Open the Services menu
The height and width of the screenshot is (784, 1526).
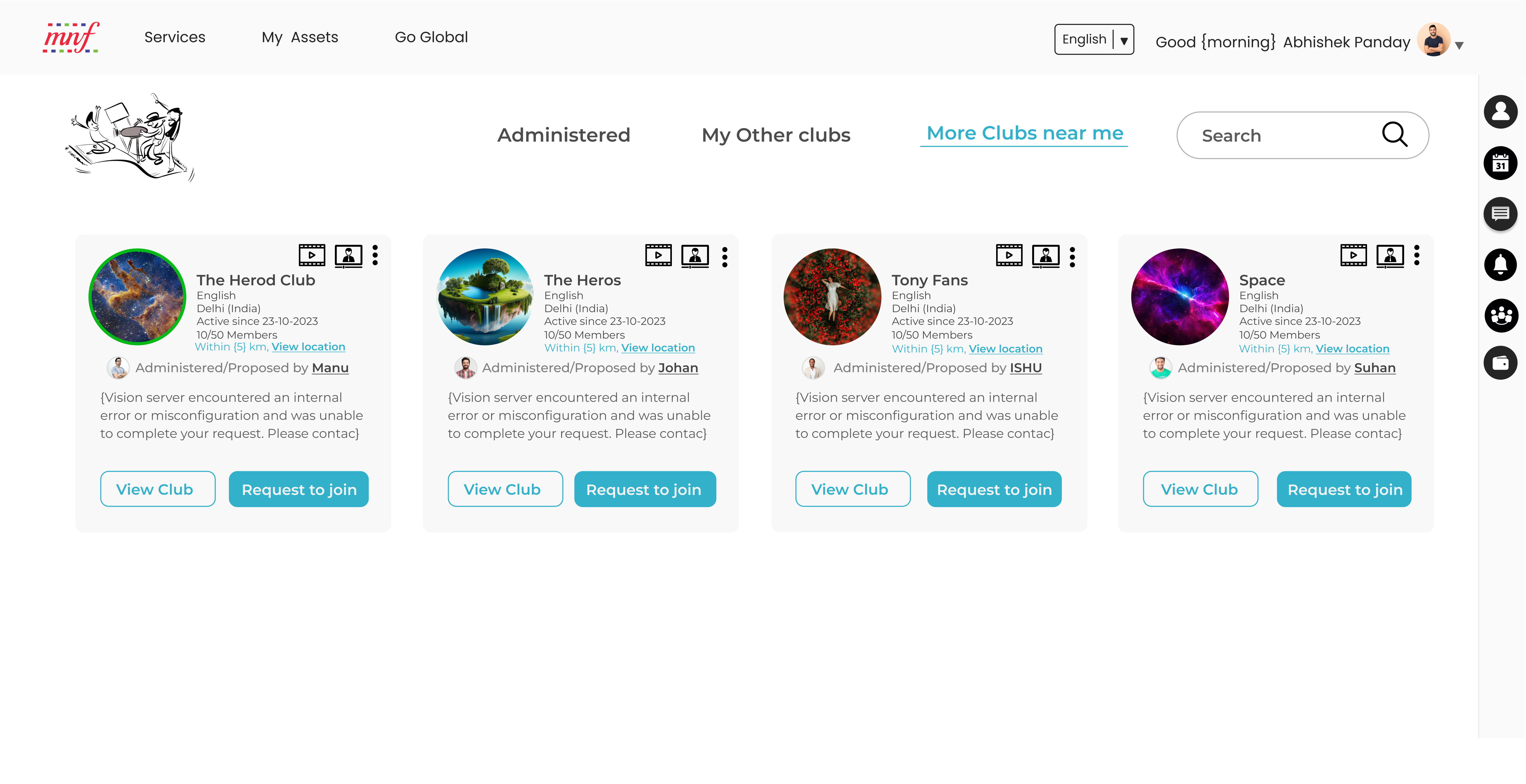(175, 37)
